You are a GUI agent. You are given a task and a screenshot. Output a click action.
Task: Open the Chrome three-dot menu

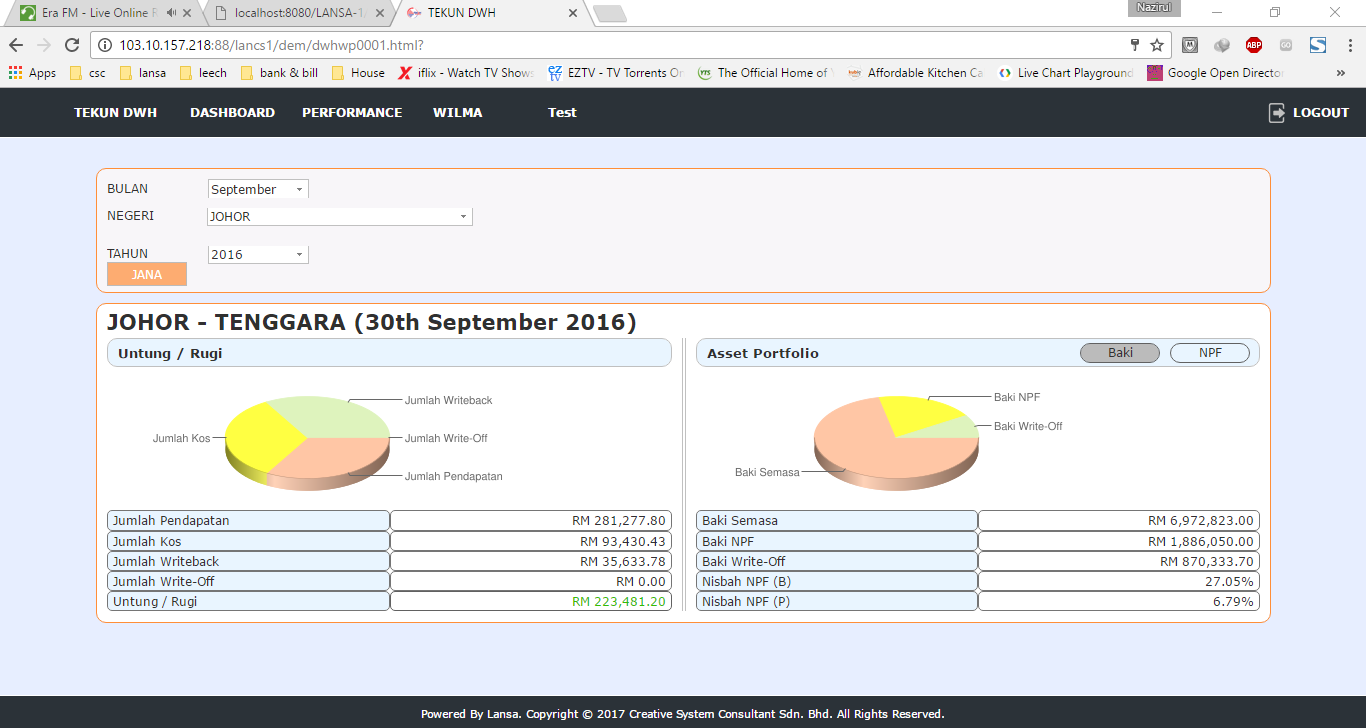[1349, 45]
